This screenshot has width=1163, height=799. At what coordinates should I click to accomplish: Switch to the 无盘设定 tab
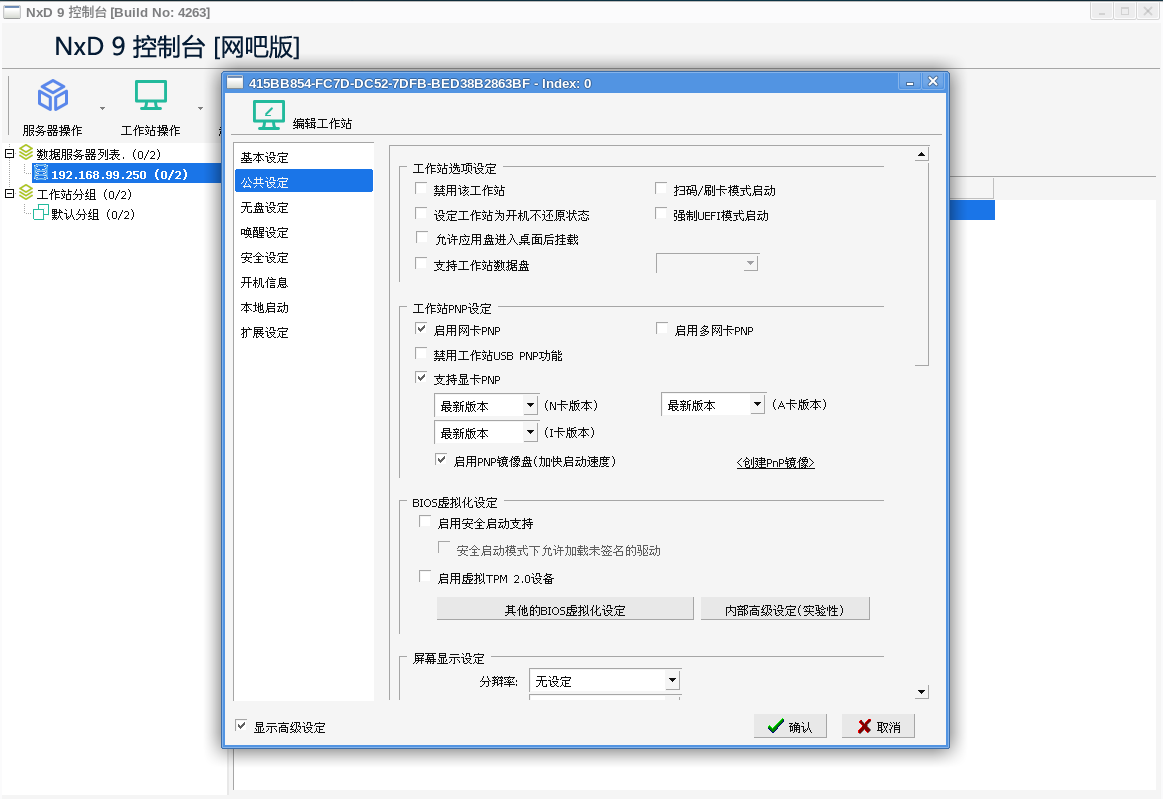coord(303,208)
